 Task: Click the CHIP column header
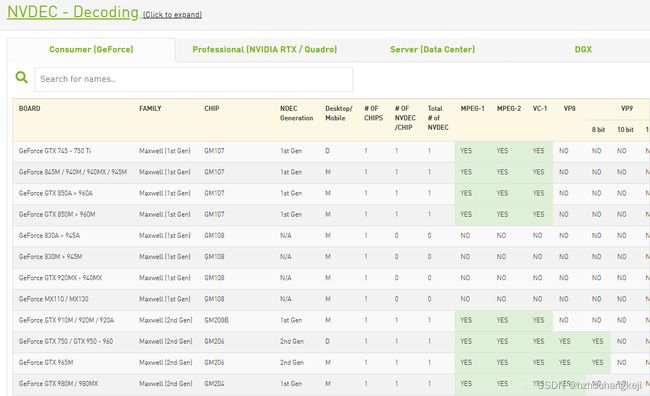(211, 109)
